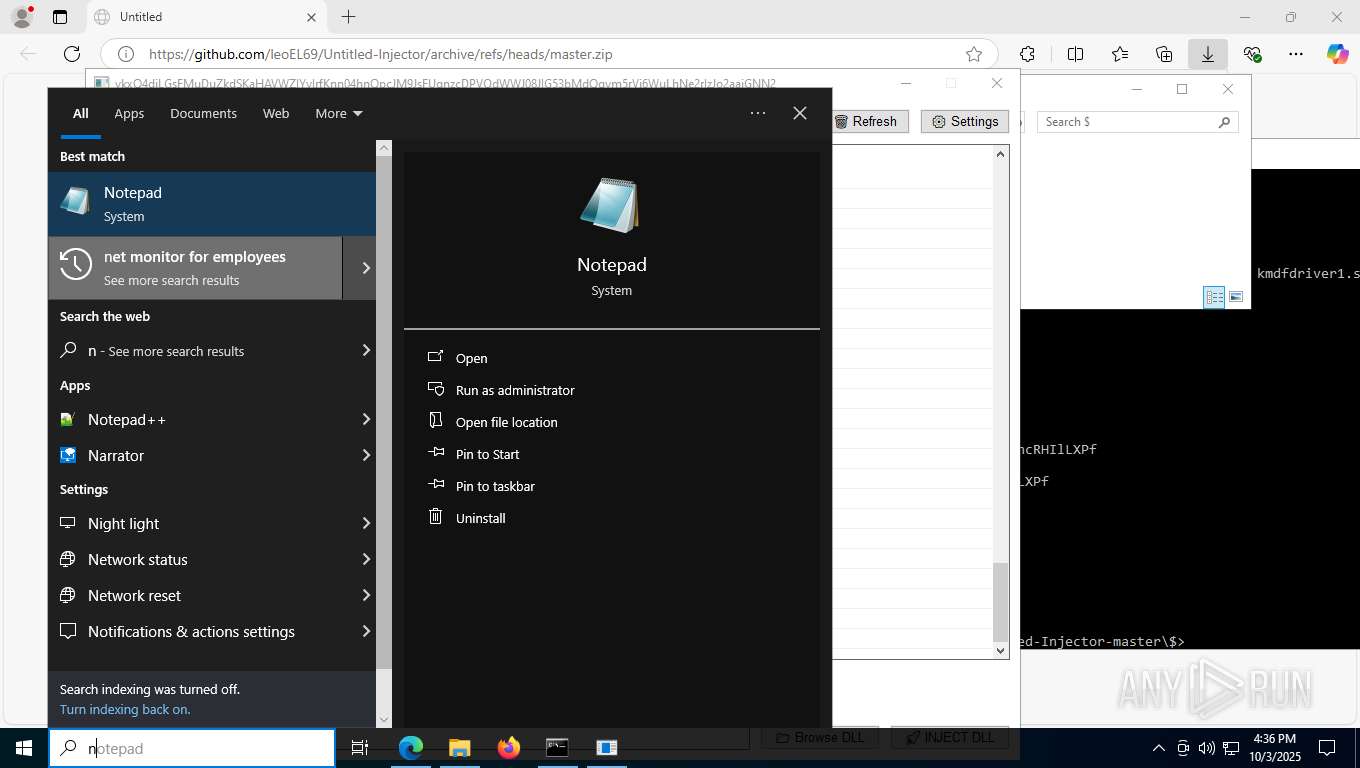Expand 'n - See more search results' arrow
This screenshot has width=1360, height=768.
pyautogui.click(x=366, y=350)
